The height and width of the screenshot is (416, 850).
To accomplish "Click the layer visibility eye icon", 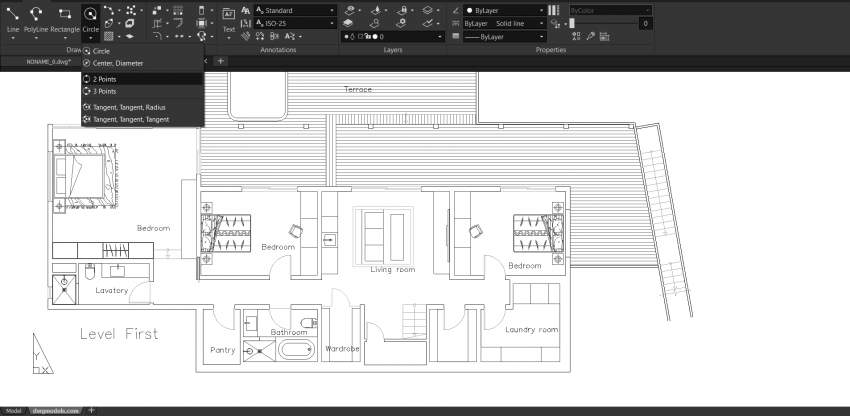I will pos(350,10).
